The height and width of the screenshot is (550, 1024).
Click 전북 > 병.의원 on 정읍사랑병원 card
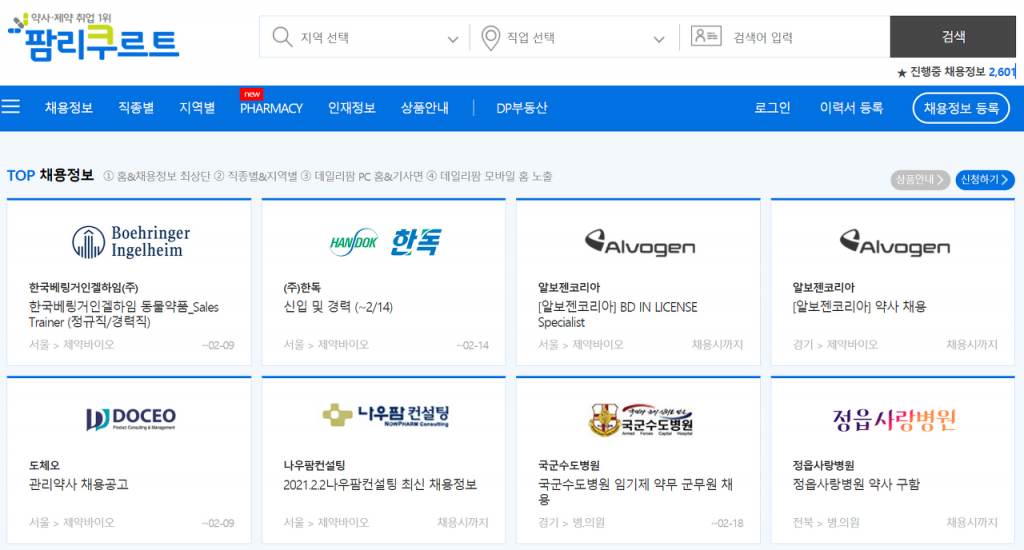pos(825,523)
